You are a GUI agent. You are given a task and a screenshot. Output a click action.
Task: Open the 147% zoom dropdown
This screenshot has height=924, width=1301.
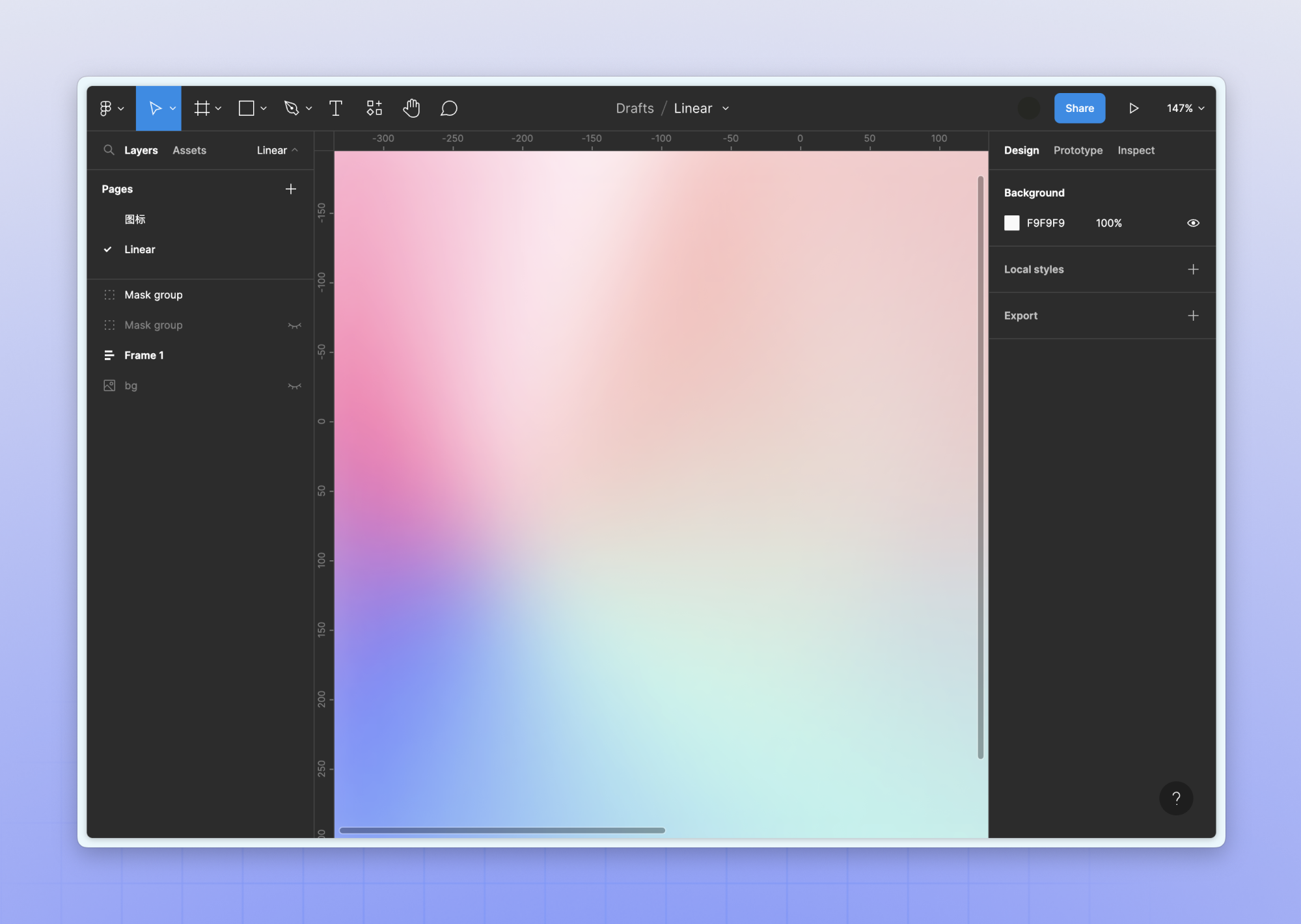pyautogui.click(x=1185, y=108)
